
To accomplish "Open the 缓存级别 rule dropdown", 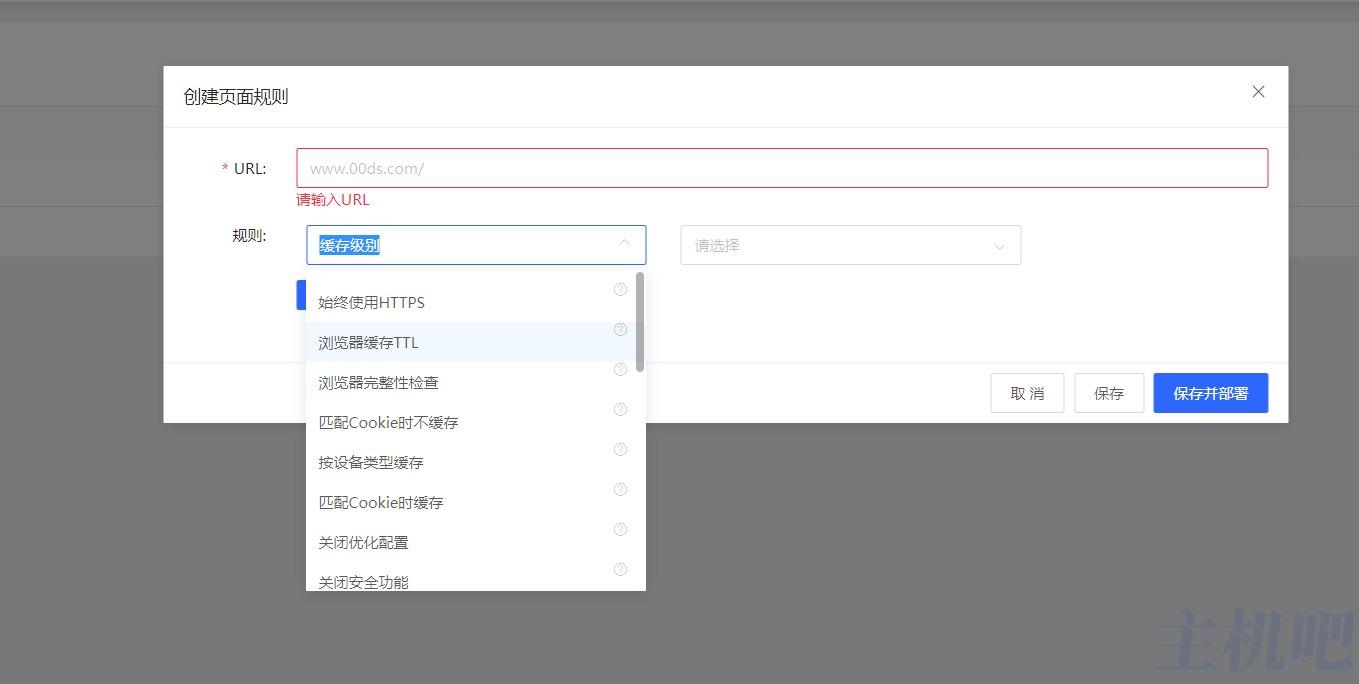I will [x=476, y=245].
